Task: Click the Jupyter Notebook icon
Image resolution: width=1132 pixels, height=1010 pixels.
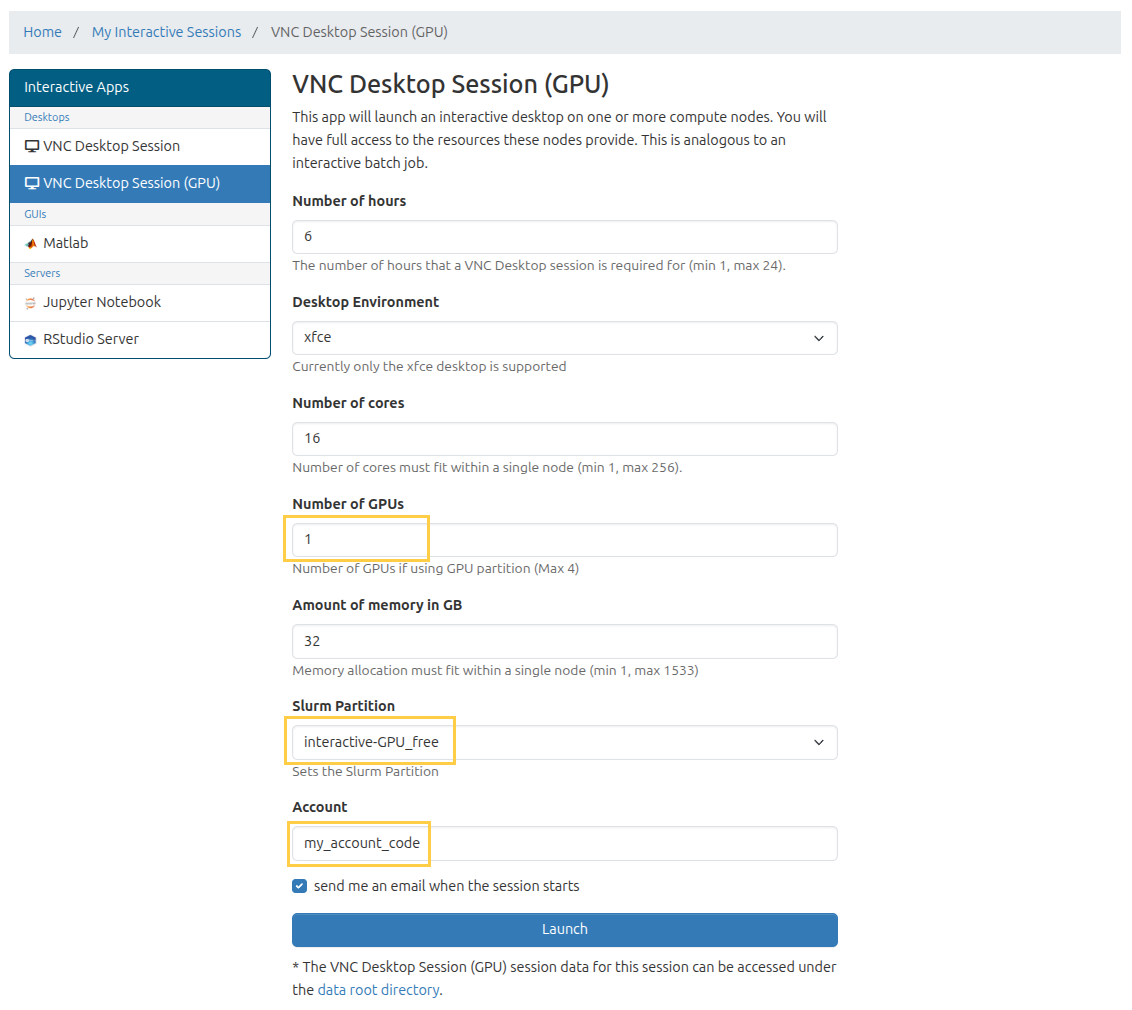Action: [x=31, y=303]
